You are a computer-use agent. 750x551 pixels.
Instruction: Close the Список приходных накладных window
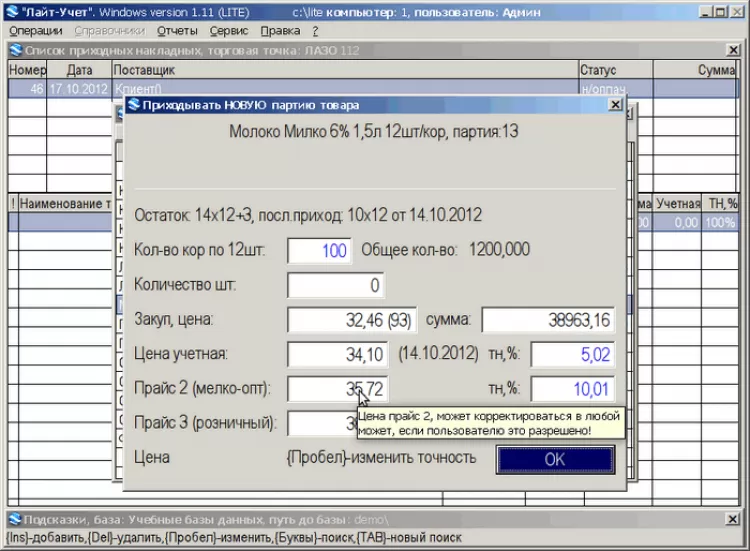(733, 50)
